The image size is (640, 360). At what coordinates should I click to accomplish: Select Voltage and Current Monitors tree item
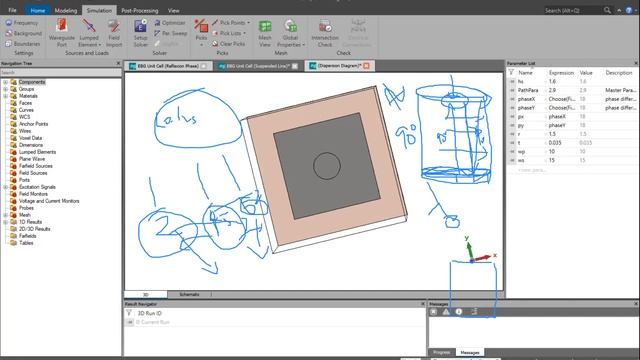click(49, 201)
